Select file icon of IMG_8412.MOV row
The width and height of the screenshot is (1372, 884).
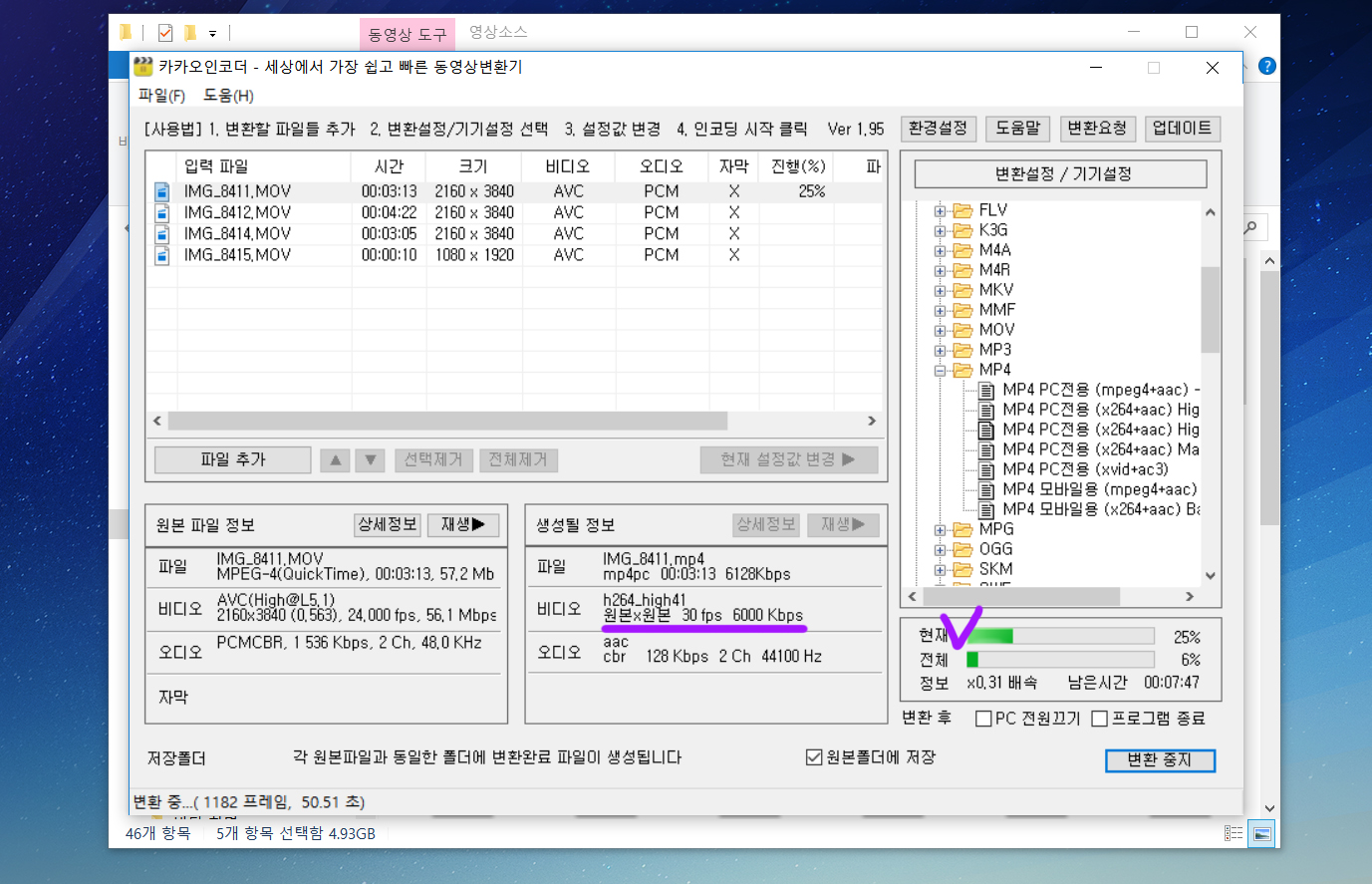click(161, 212)
